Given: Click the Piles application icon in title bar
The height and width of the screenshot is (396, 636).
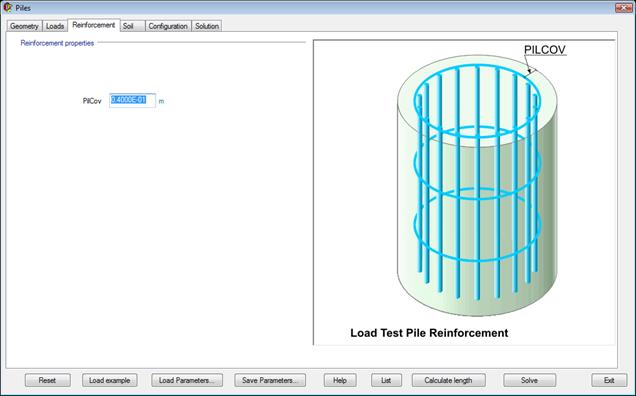Looking at the screenshot, I should point(7,7).
